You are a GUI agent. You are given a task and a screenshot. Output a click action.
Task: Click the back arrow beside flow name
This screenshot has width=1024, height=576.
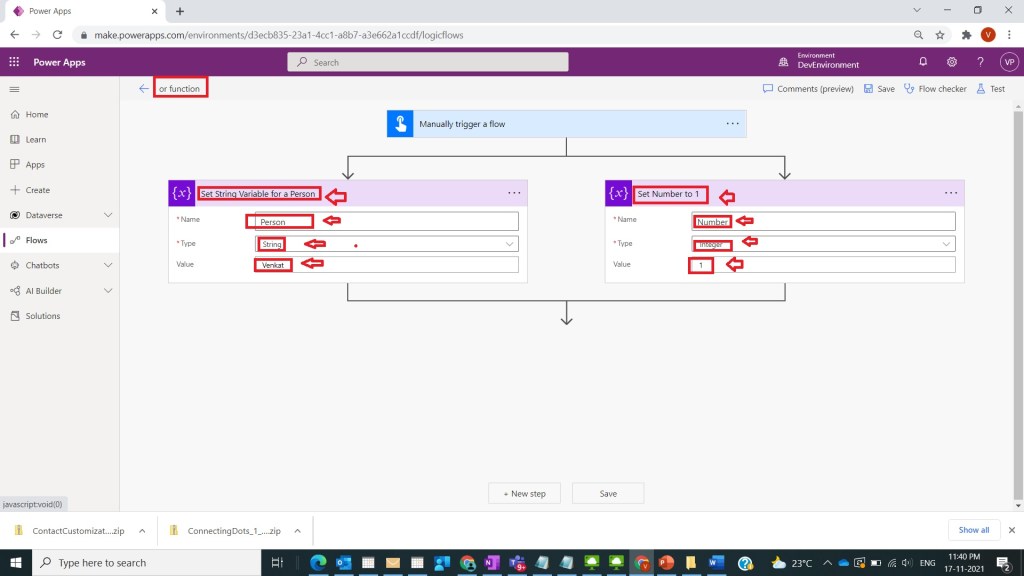pos(143,89)
